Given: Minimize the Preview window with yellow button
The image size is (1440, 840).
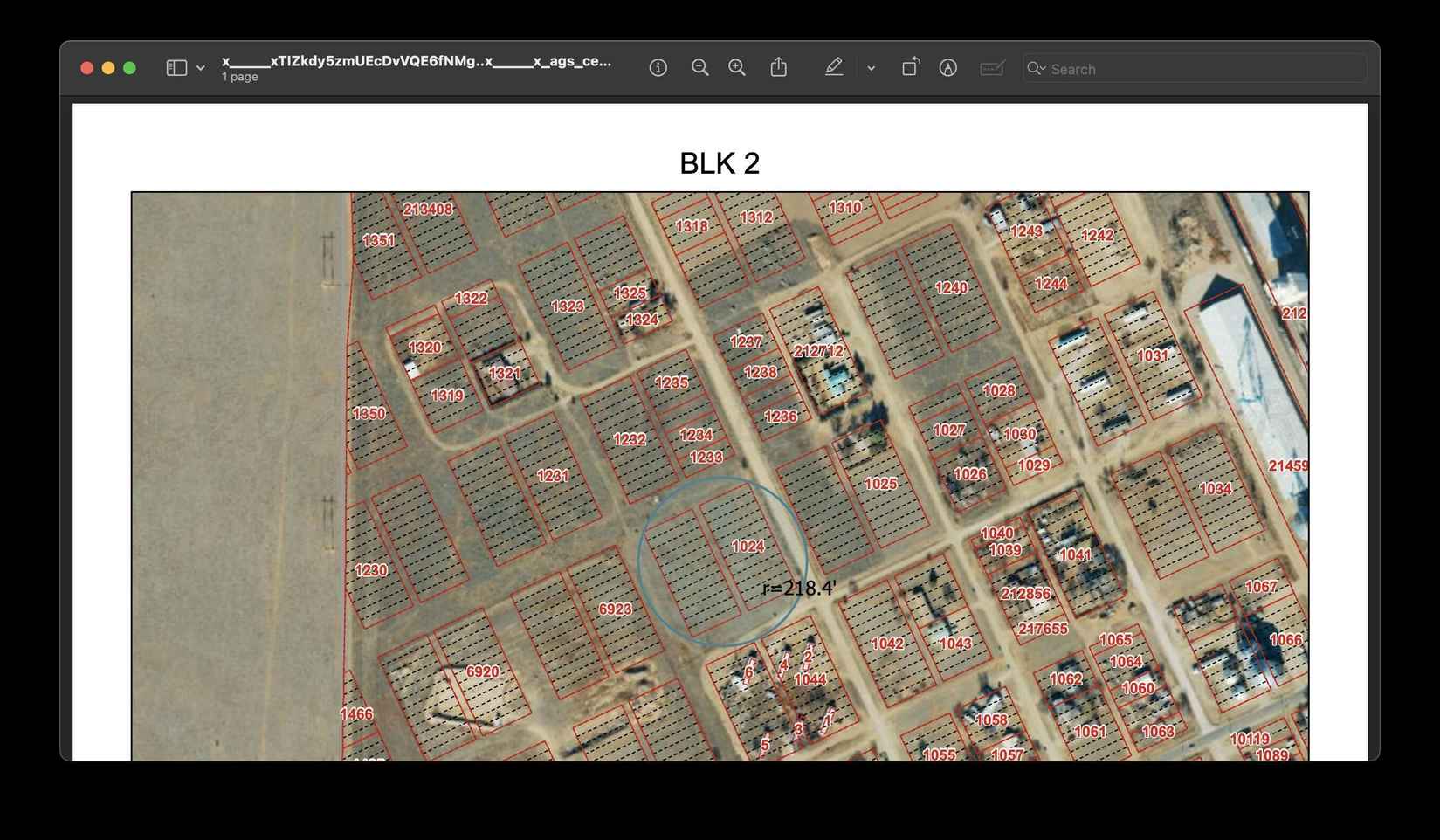Looking at the screenshot, I should click(x=108, y=68).
